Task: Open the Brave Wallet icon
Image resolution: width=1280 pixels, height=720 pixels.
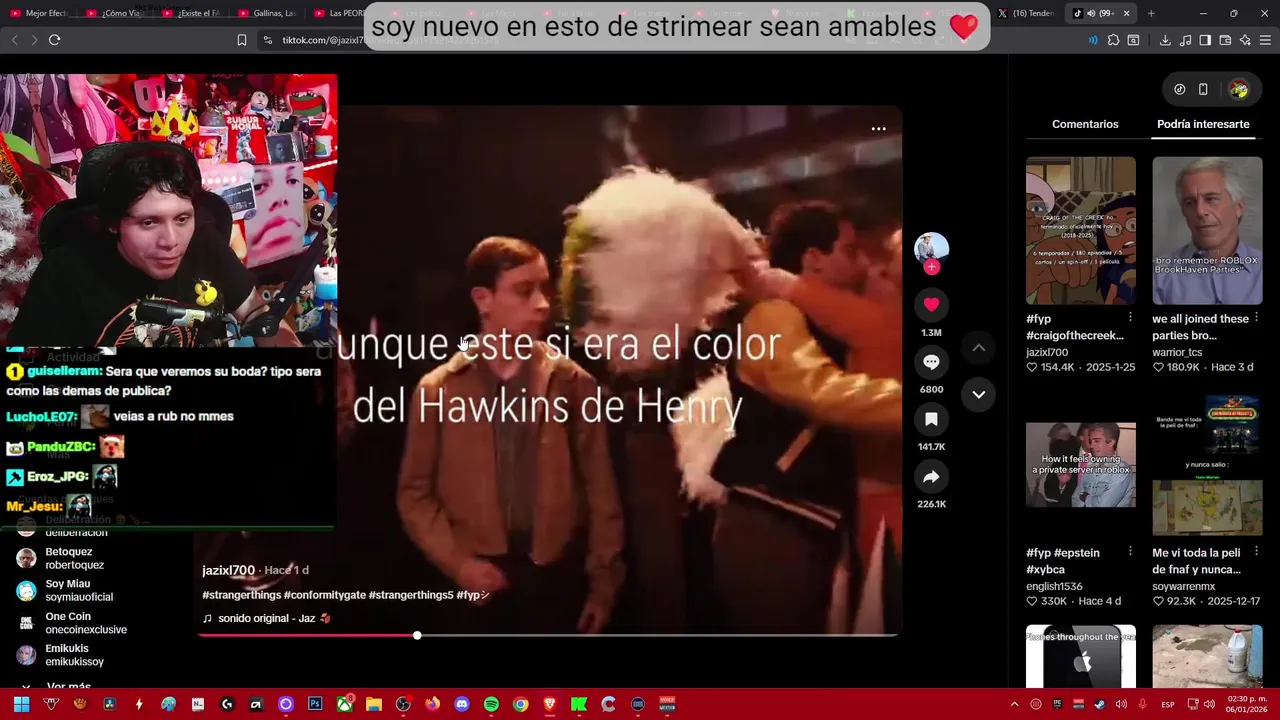Action: click(1225, 40)
